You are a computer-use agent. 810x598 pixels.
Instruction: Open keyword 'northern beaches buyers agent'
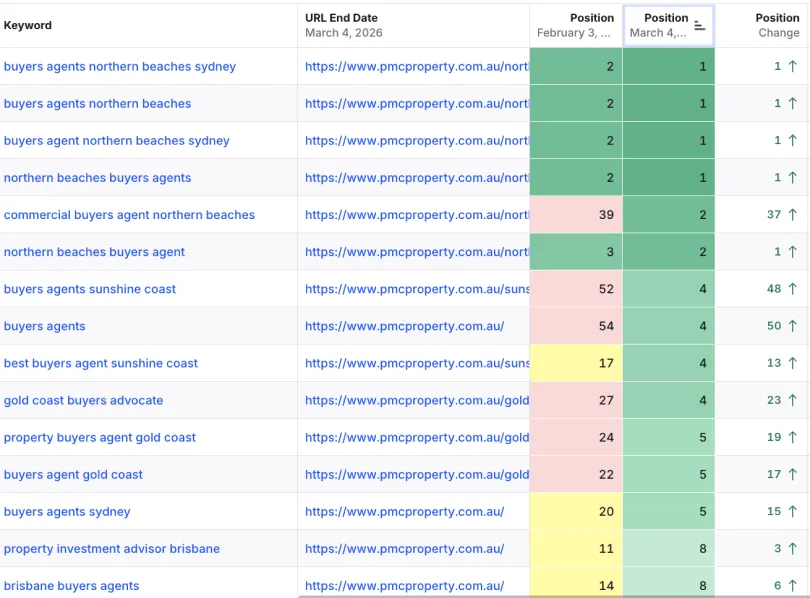pyautogui.click(x=95, y=252)
